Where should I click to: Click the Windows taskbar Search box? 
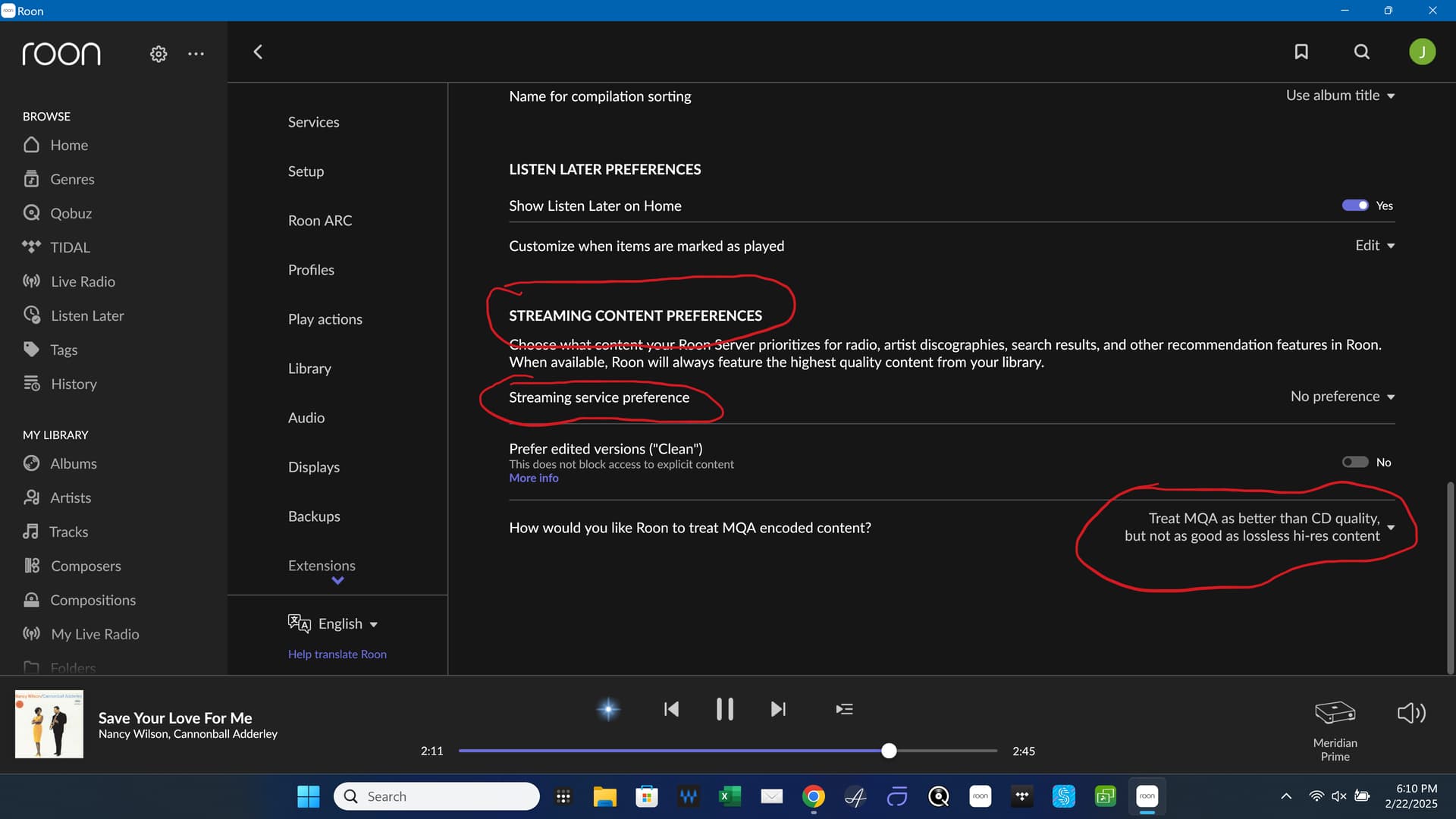(437, 796)
